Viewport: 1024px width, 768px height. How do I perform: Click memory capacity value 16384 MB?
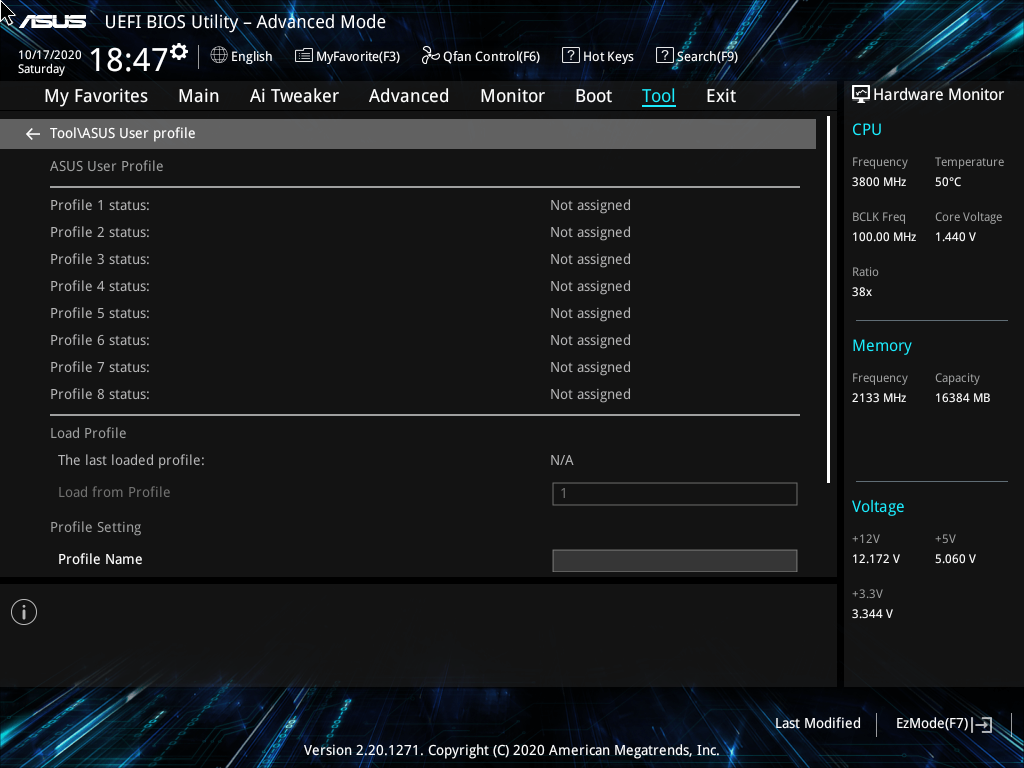point(963,398)
